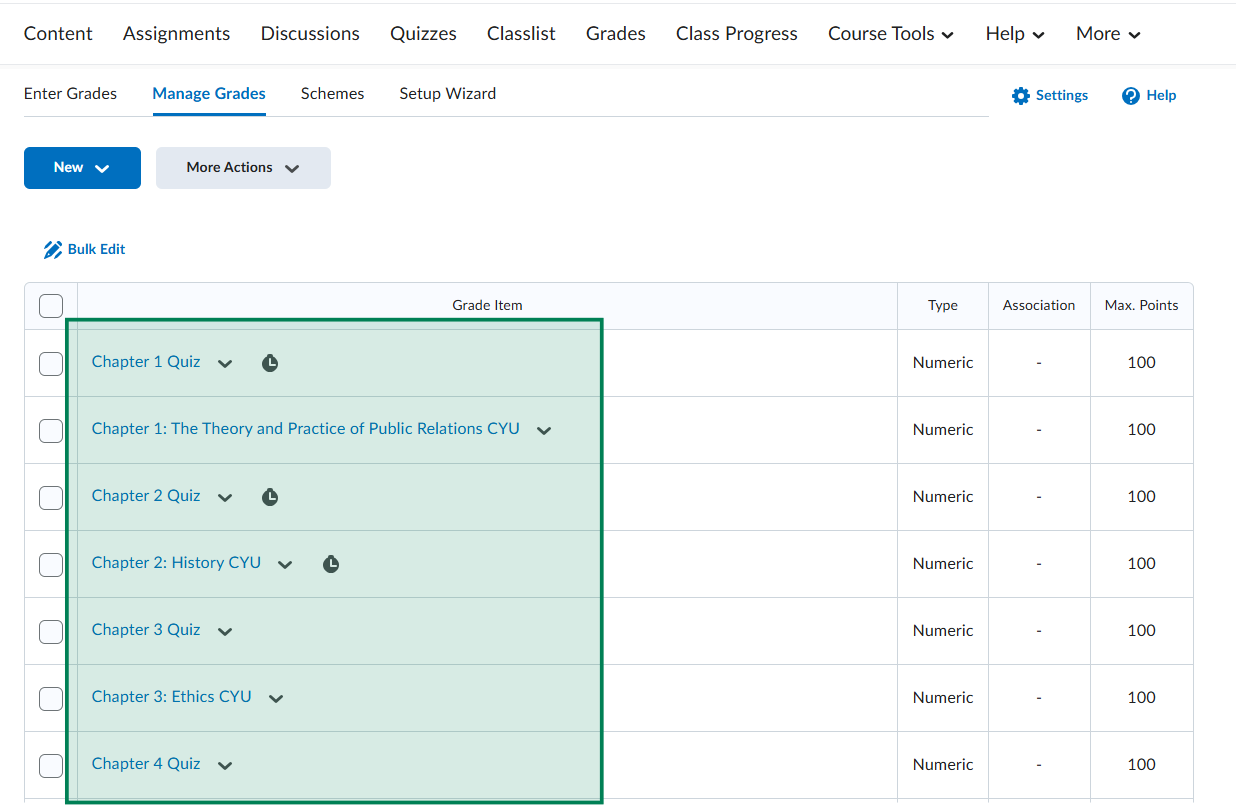Expand the More Actions dropdown
This screenshot has height=805, width=1236.
pyautogui.click(x=243, y=168)
